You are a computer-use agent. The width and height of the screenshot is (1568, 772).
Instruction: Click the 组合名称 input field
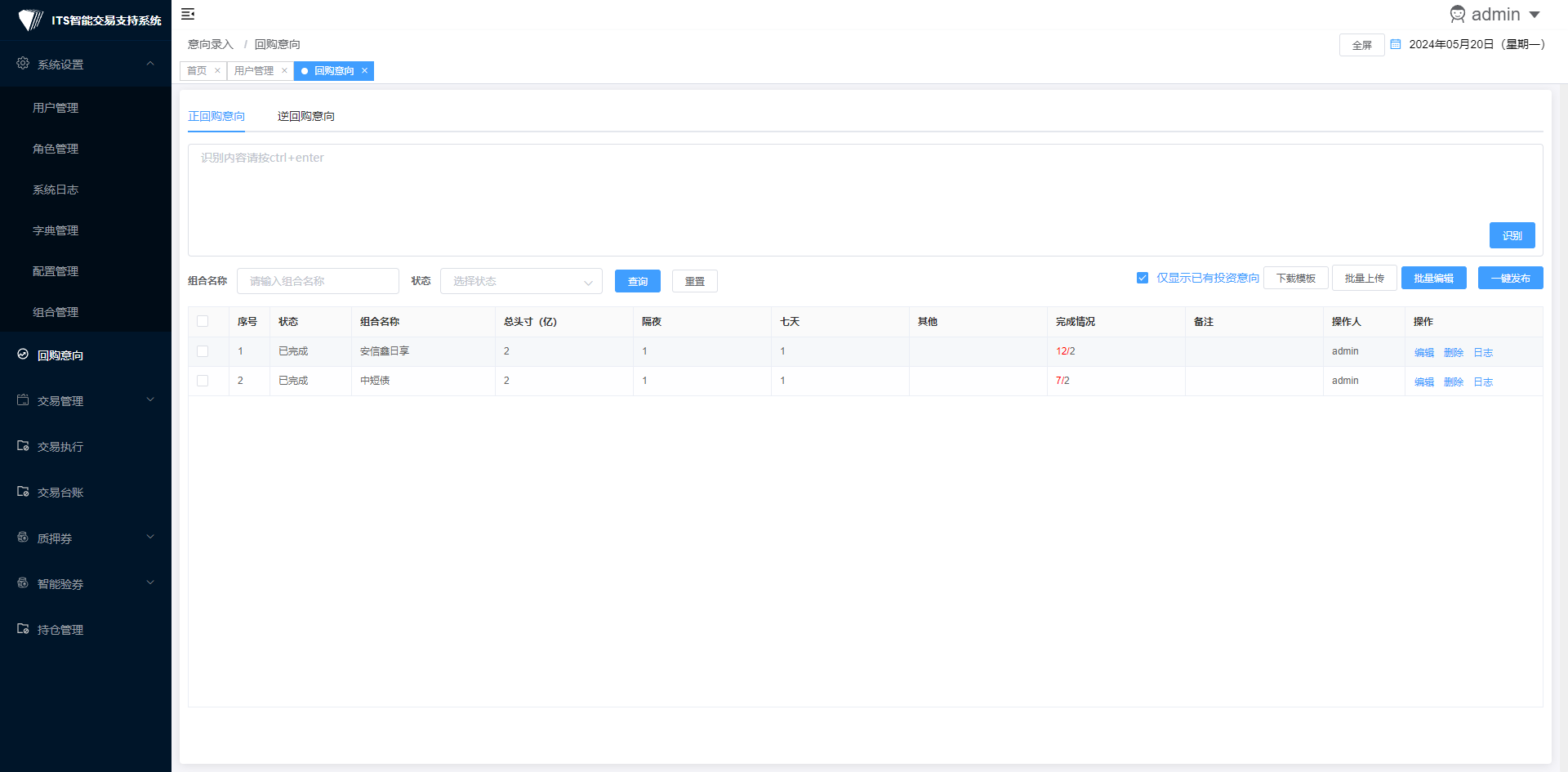pos(318,281)
